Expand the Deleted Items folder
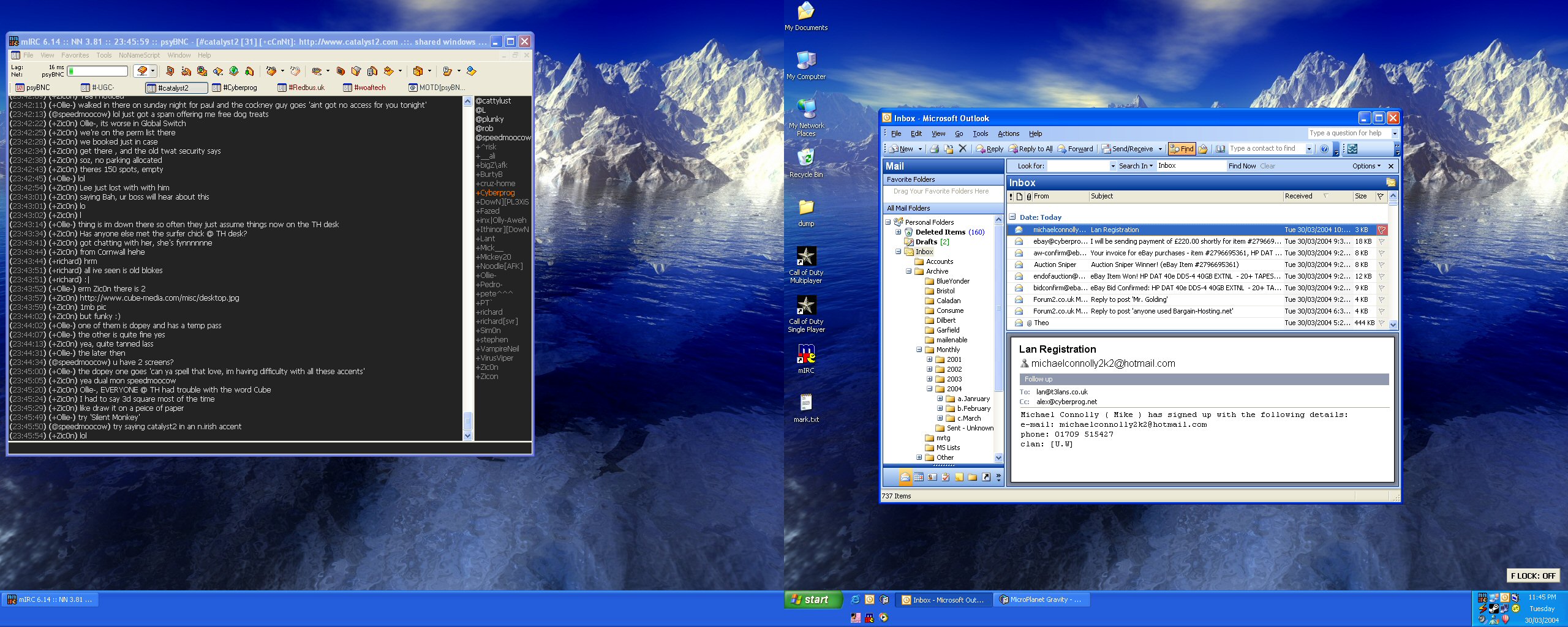The image size is (1568, 627). point(899,232)
